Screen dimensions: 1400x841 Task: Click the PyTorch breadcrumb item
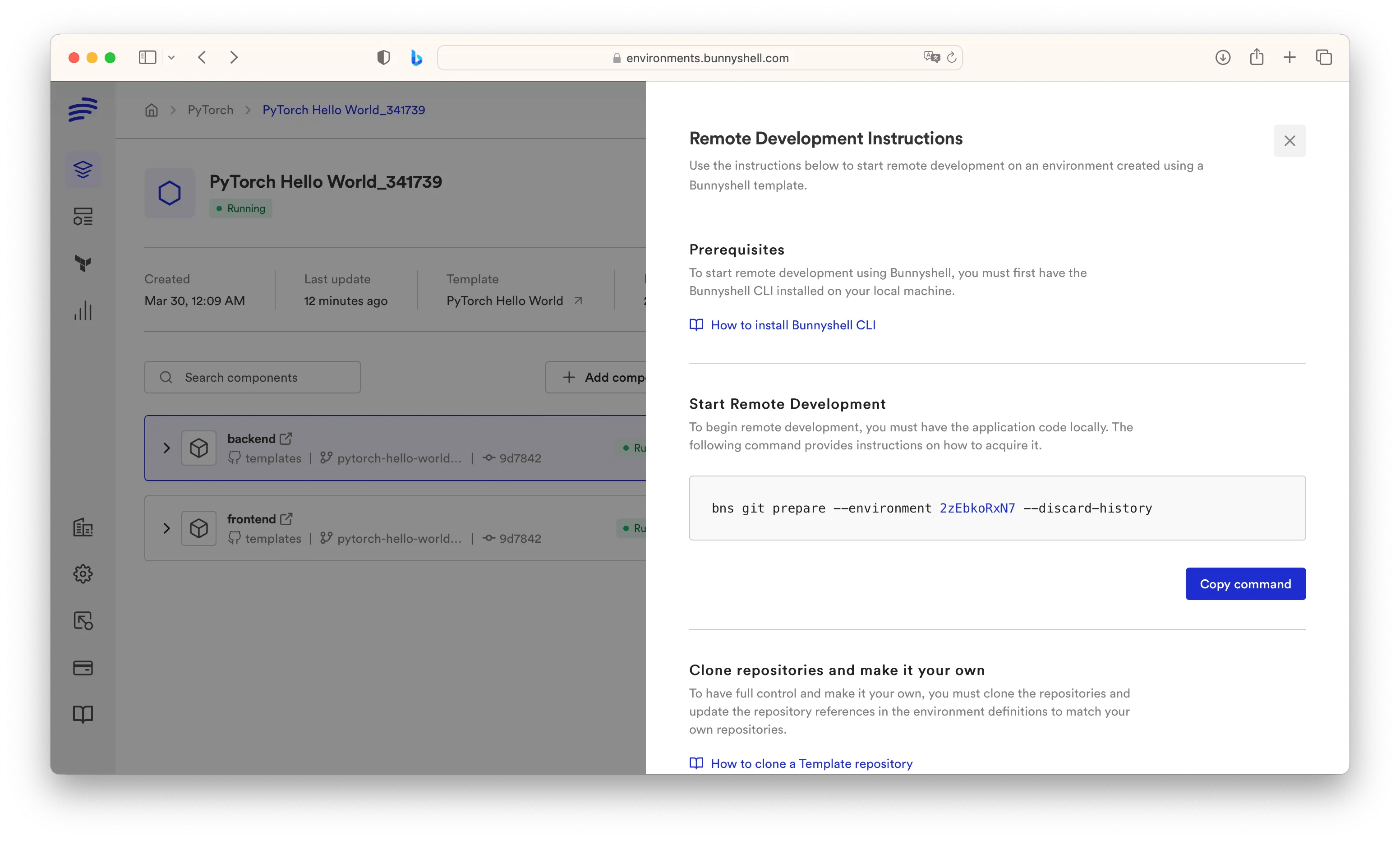tap(210, 110)
